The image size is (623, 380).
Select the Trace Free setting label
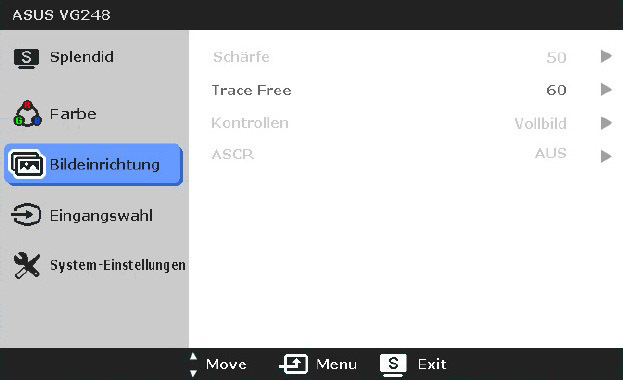[x=252, y=90]
